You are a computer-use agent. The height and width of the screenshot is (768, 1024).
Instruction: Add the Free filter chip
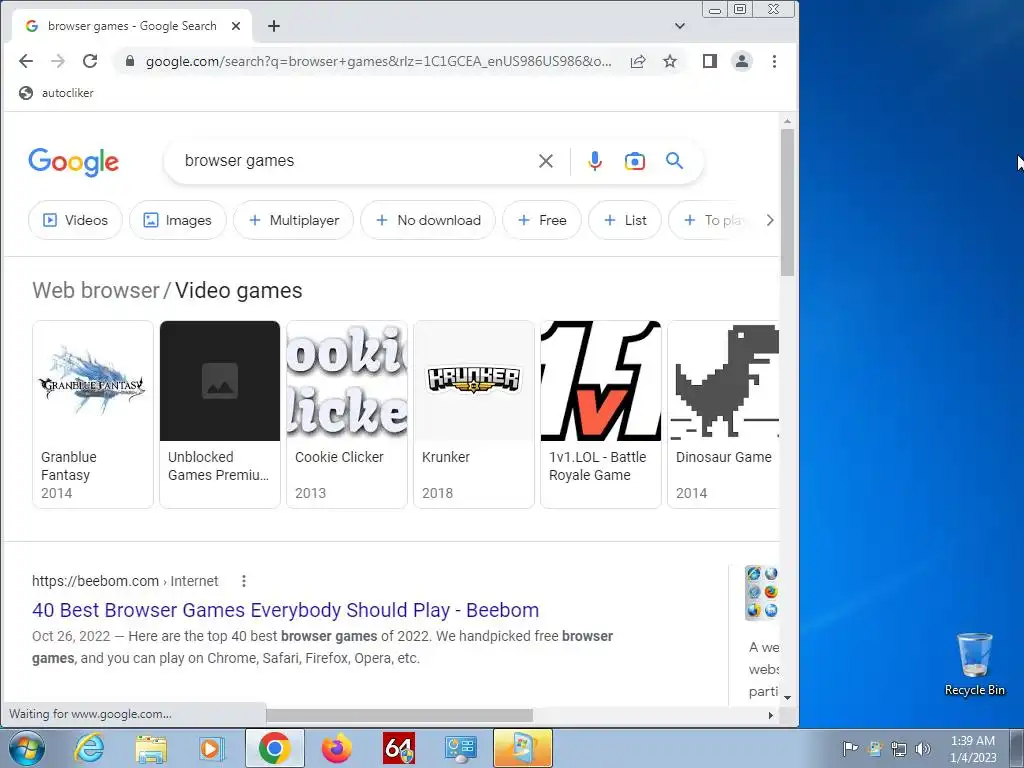541,220
